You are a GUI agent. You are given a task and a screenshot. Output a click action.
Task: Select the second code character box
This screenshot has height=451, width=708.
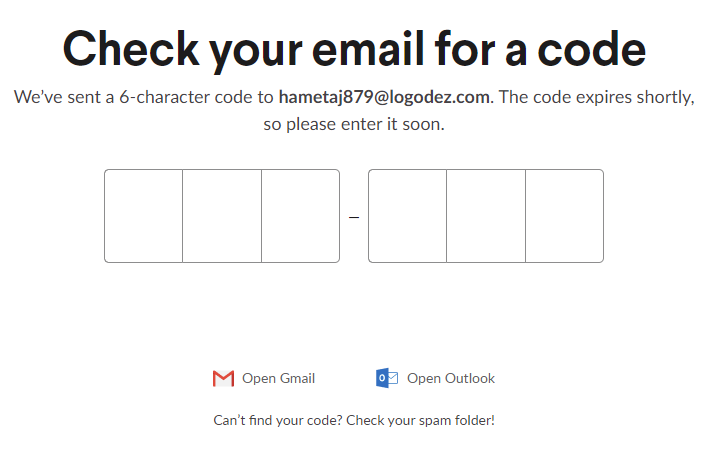click(x=222, y=216)
